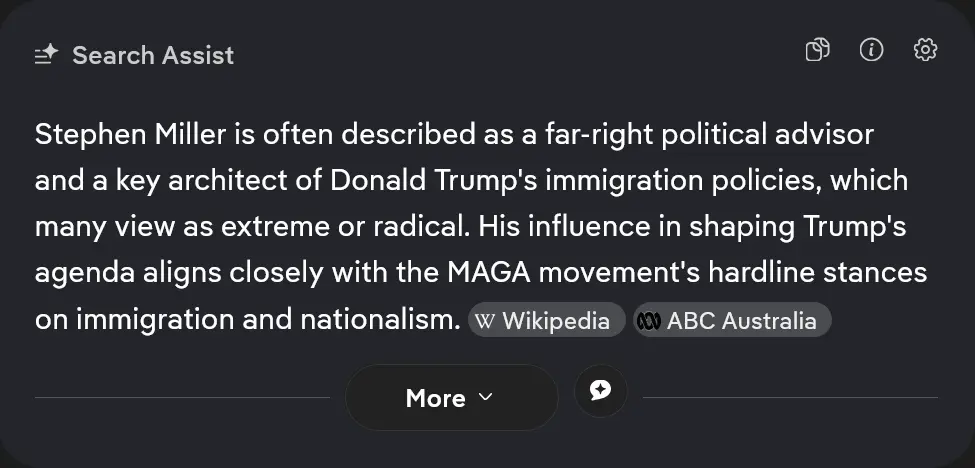The height and width of the screenshot is (468, 975).
Task: Click the More button label
Action: (435, 398)
